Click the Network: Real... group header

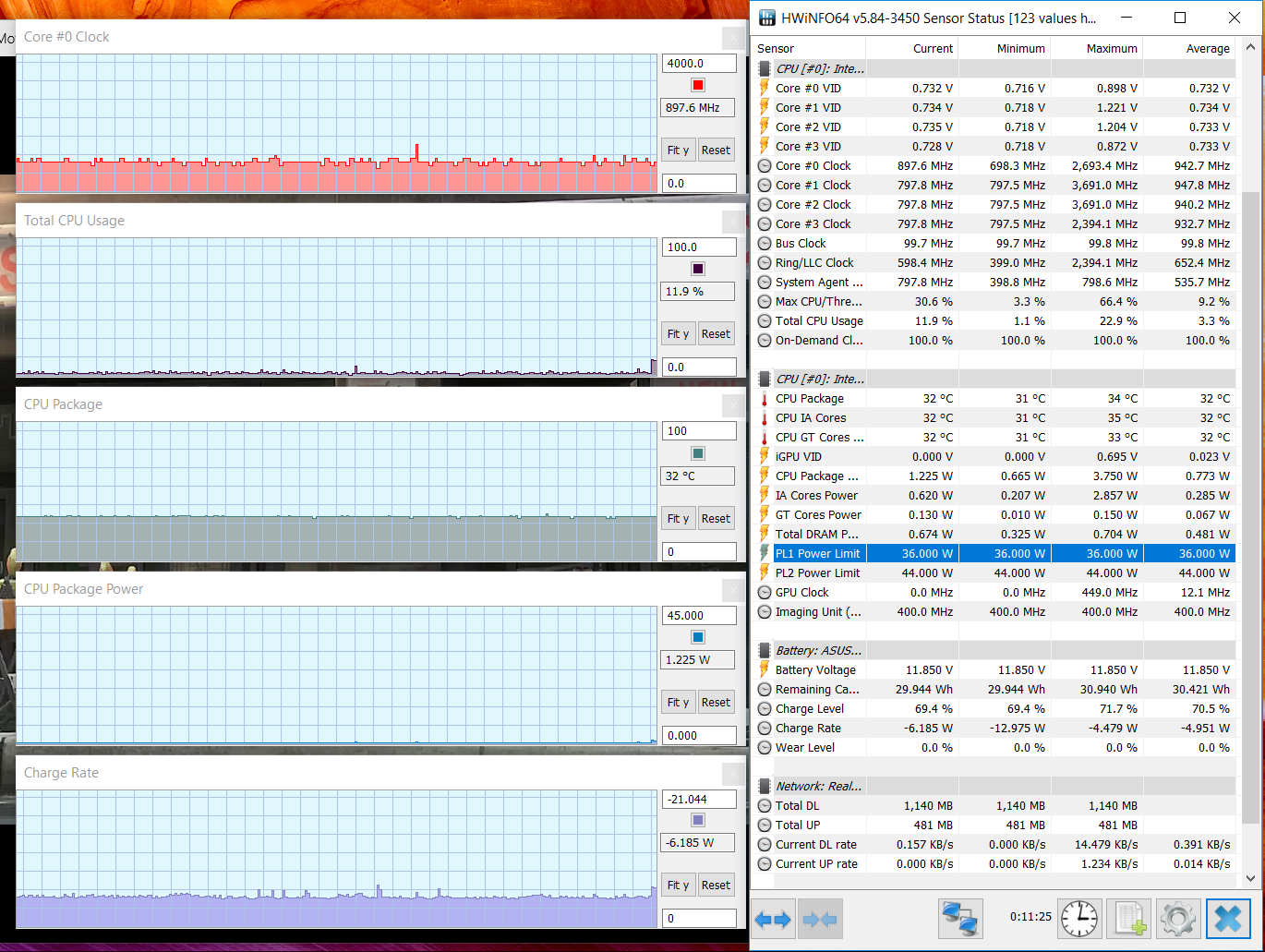pyautogui.click(x=994, y=787)
